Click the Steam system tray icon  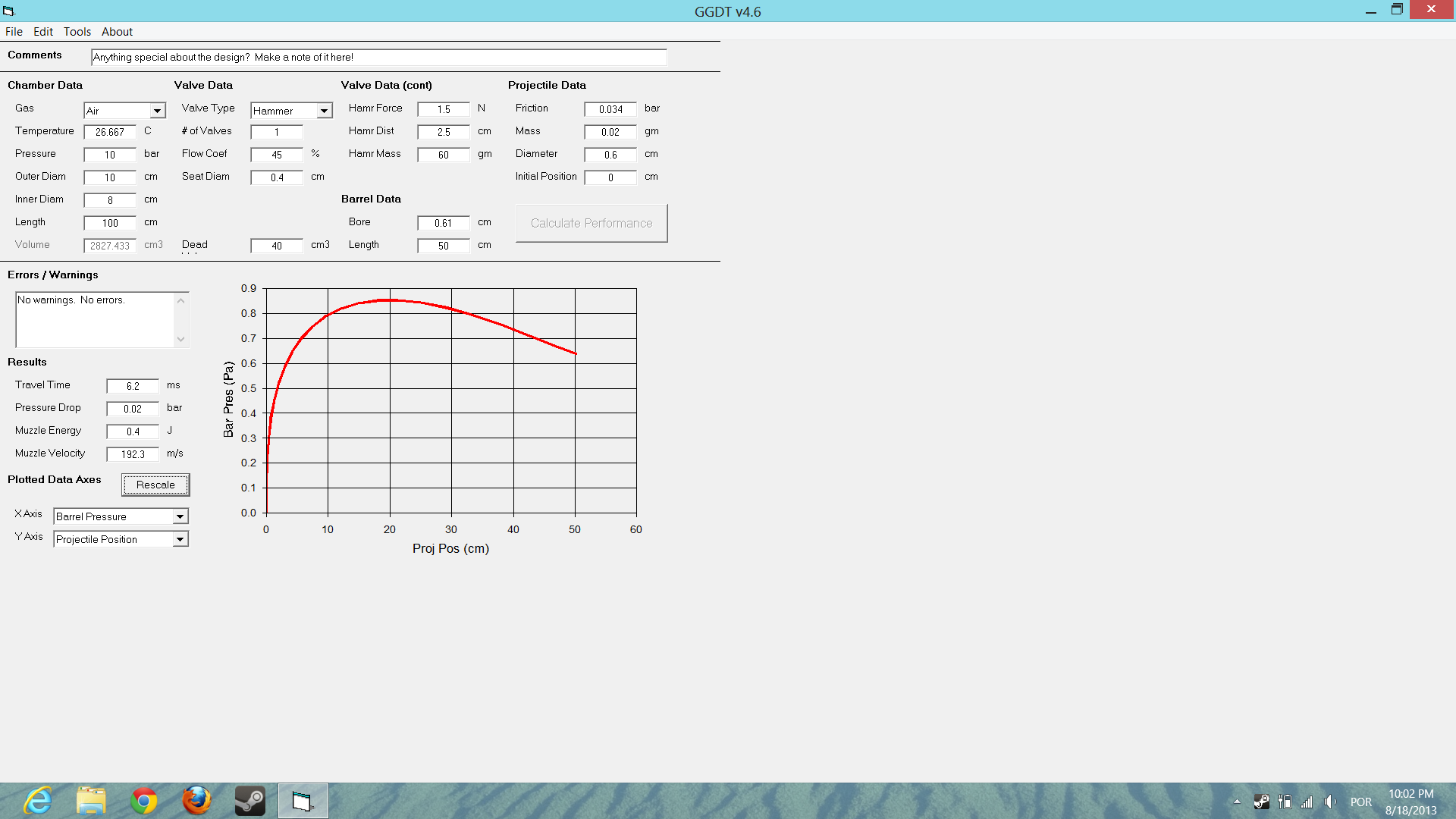click(1261, 802)
